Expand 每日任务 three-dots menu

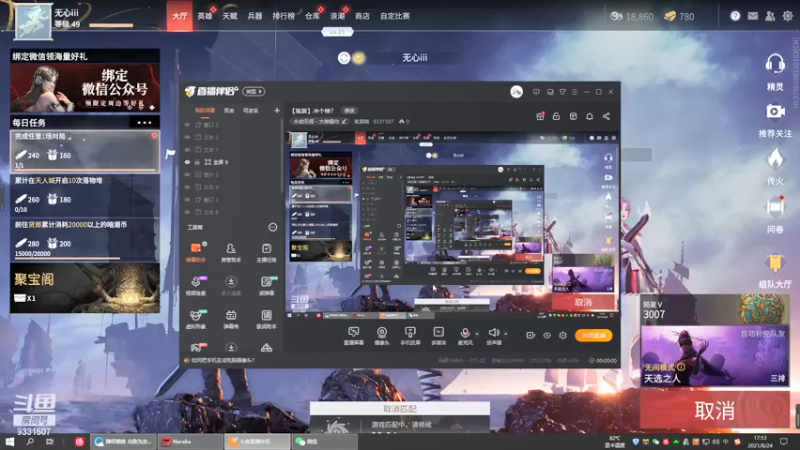point(144,122)
